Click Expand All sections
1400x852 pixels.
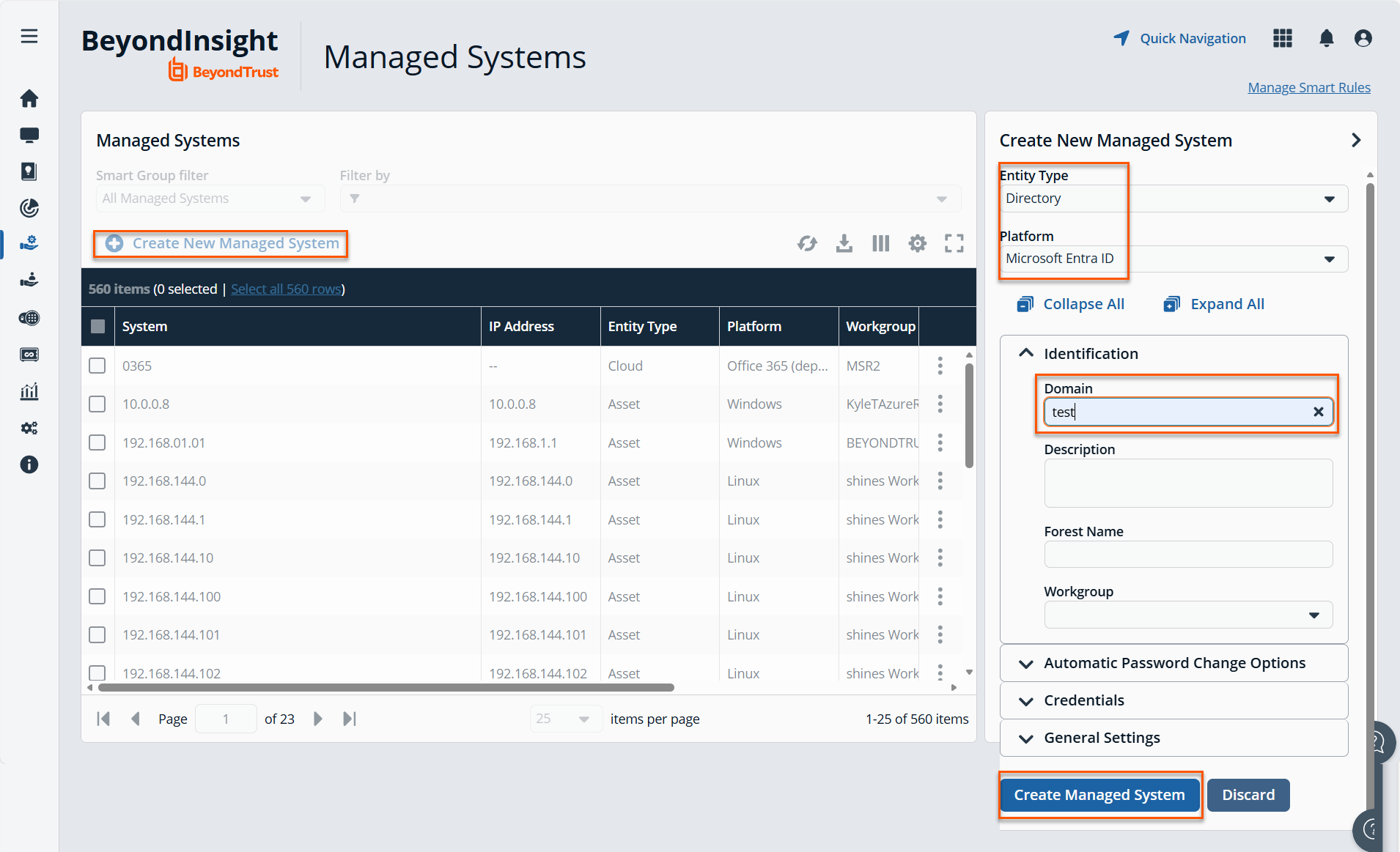(x=1214, y=304)
